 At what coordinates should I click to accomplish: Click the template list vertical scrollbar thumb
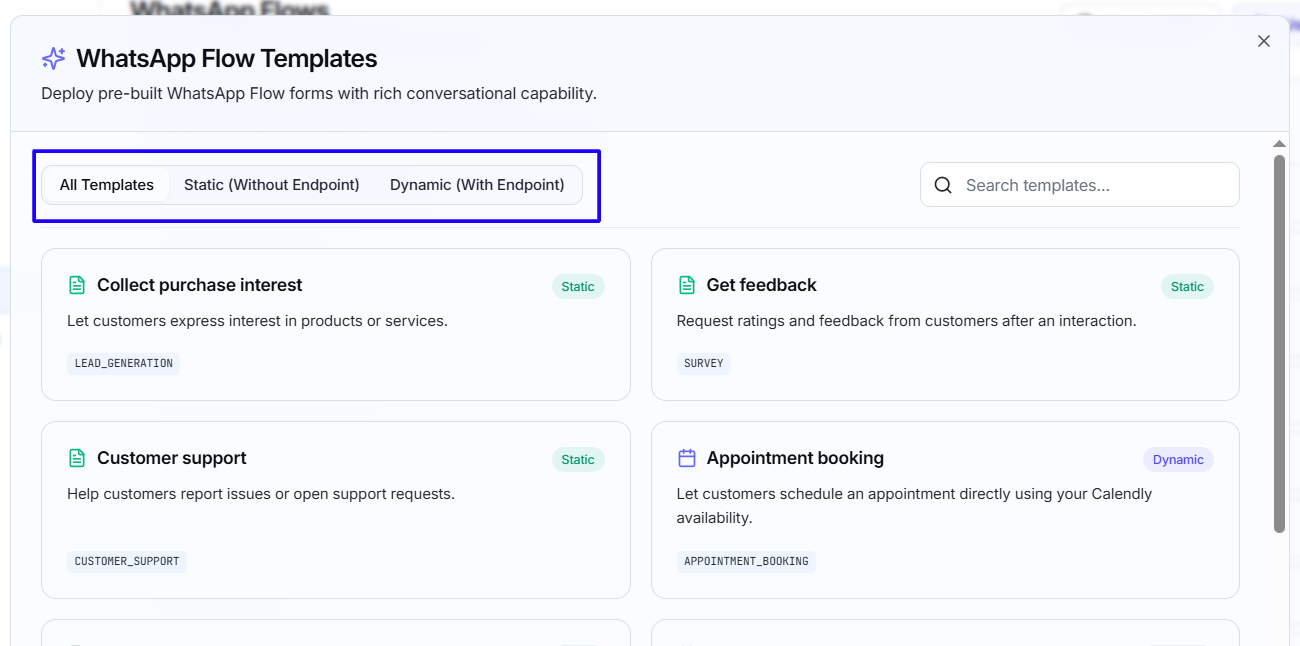(x=1279, y=343)
